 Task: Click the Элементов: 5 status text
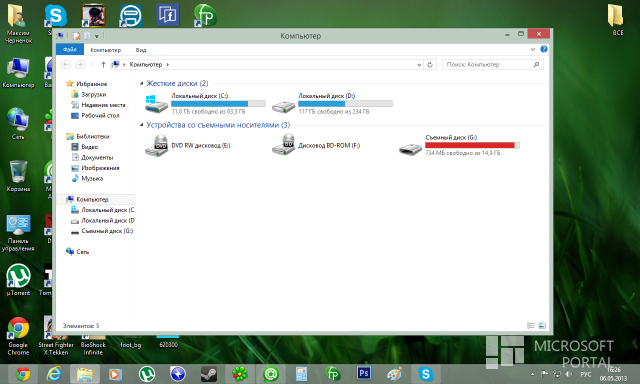pos(81,326)
